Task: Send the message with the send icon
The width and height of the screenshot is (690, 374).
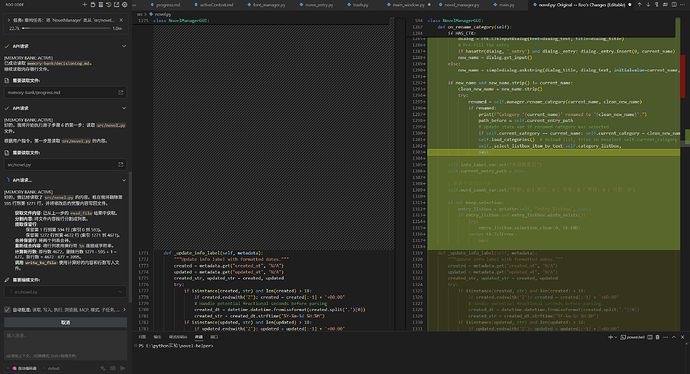Action: coord(122,368)
